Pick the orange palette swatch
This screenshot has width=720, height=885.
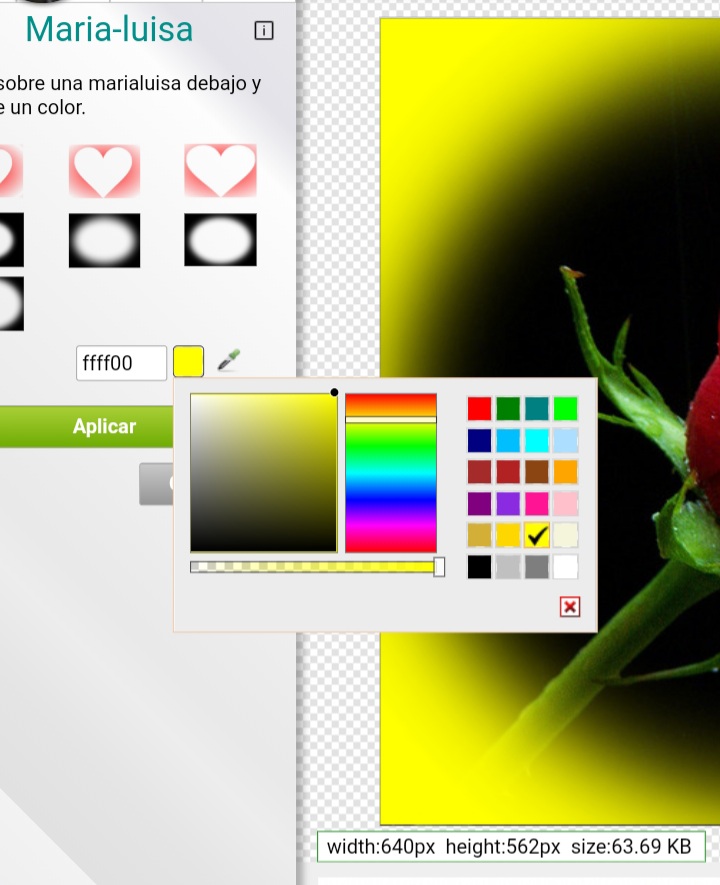click(x=565, y=472)
